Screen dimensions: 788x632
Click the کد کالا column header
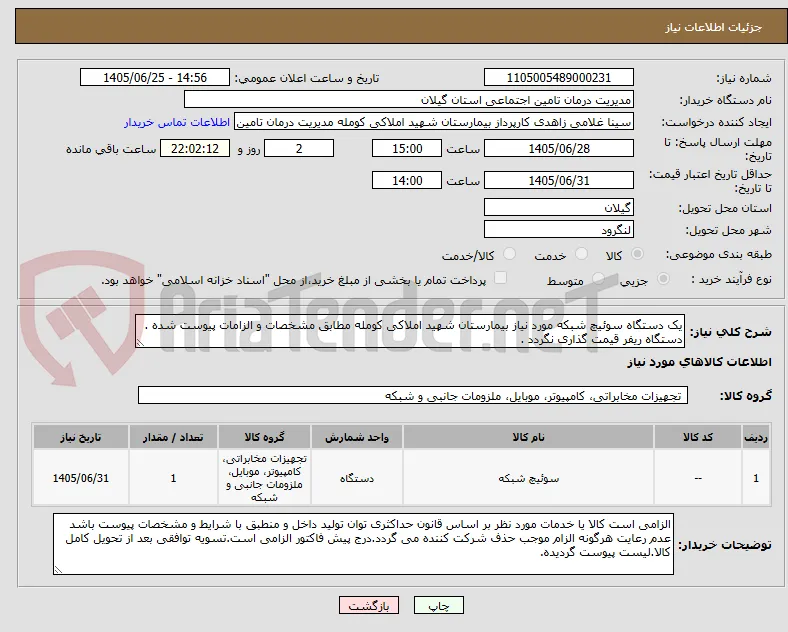[x=698, y=437]
